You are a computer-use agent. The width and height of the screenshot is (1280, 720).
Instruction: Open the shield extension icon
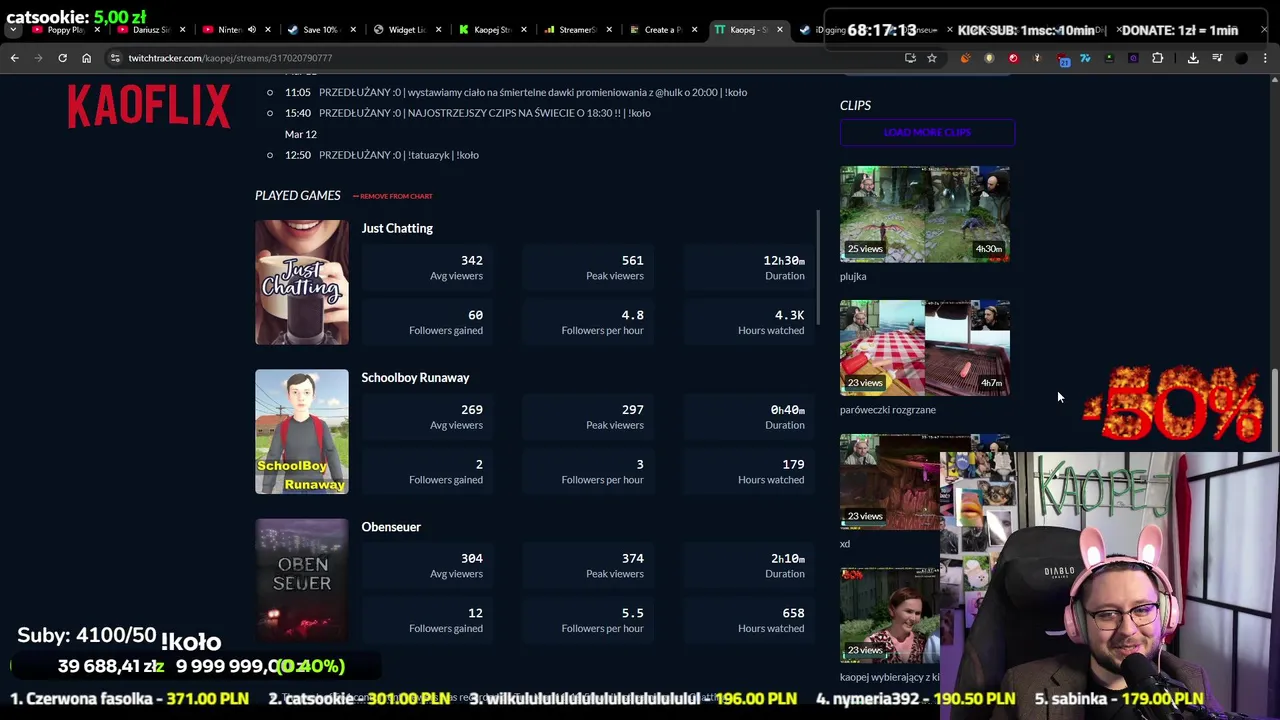(x=989, y=58)
